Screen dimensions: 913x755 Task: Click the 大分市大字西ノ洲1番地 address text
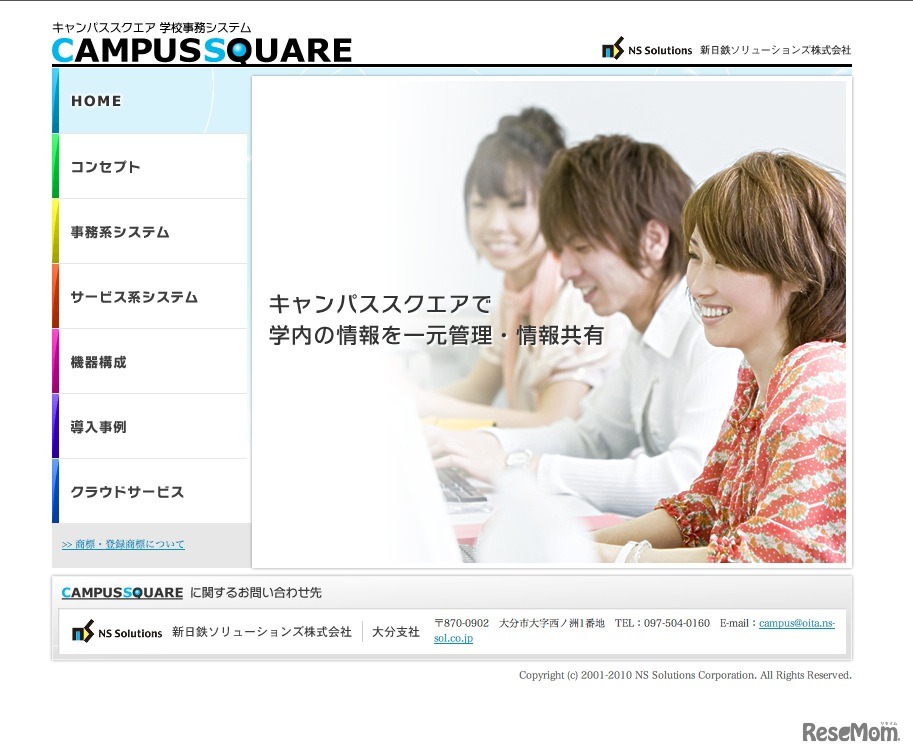point(551,623)
